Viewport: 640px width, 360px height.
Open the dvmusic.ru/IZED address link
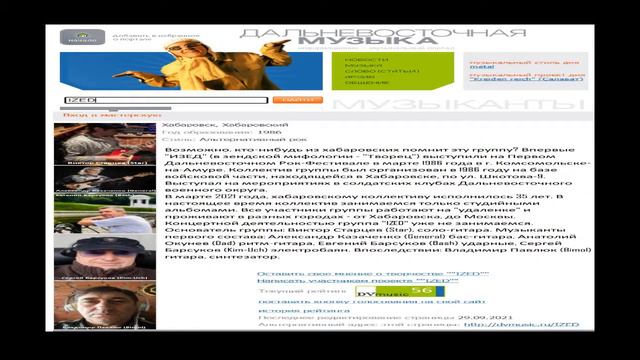pyautogui.click(x=521, y=324)
